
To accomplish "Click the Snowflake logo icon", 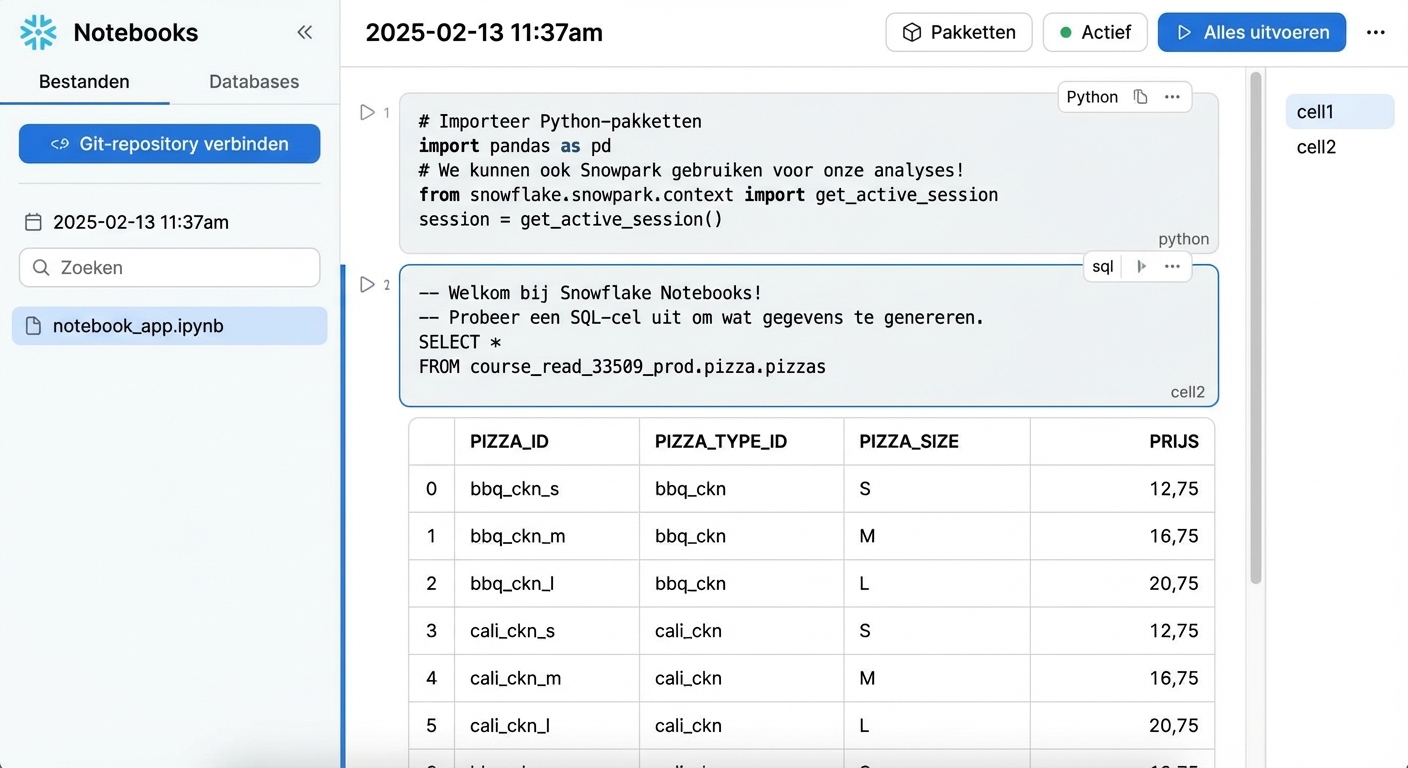I will pyautogui.click(x=37, y=31).
